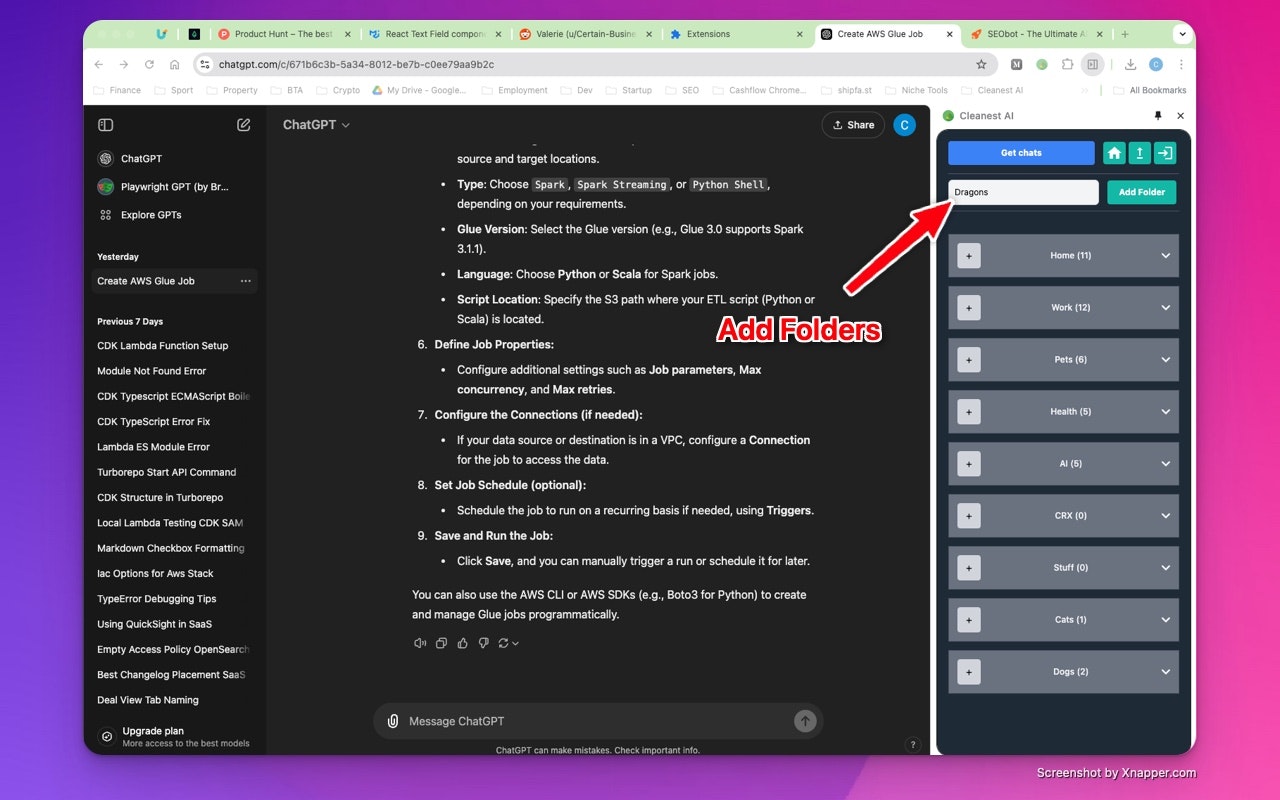Click the plus button on Cats folder
Viewport: 1280px width, 800px height.
[x=968, y=620]
